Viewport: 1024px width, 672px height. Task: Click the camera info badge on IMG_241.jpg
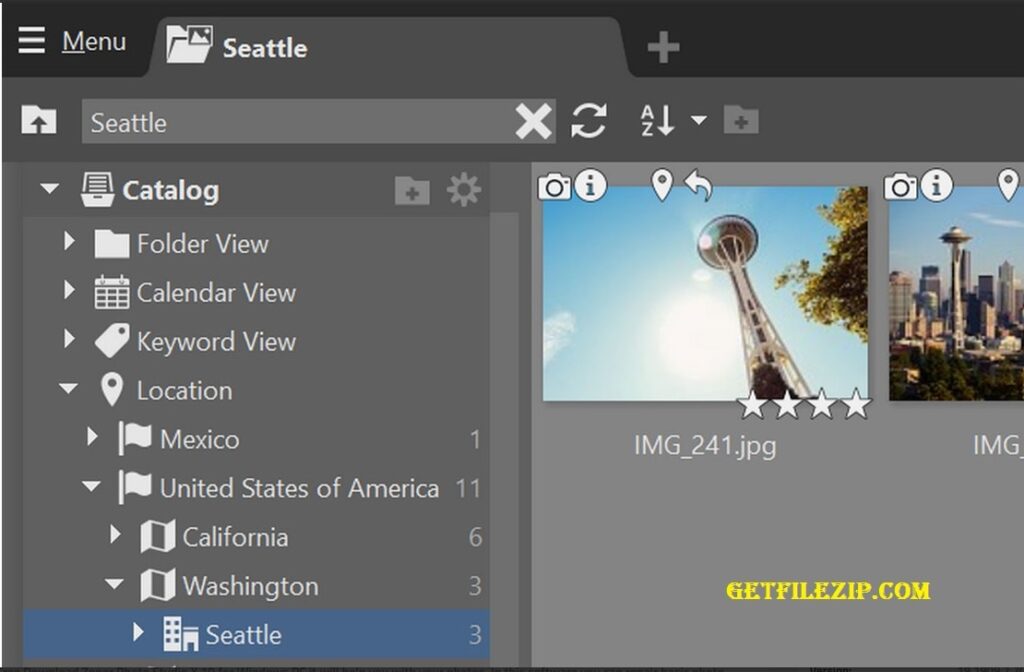click(x=553, y=185)
